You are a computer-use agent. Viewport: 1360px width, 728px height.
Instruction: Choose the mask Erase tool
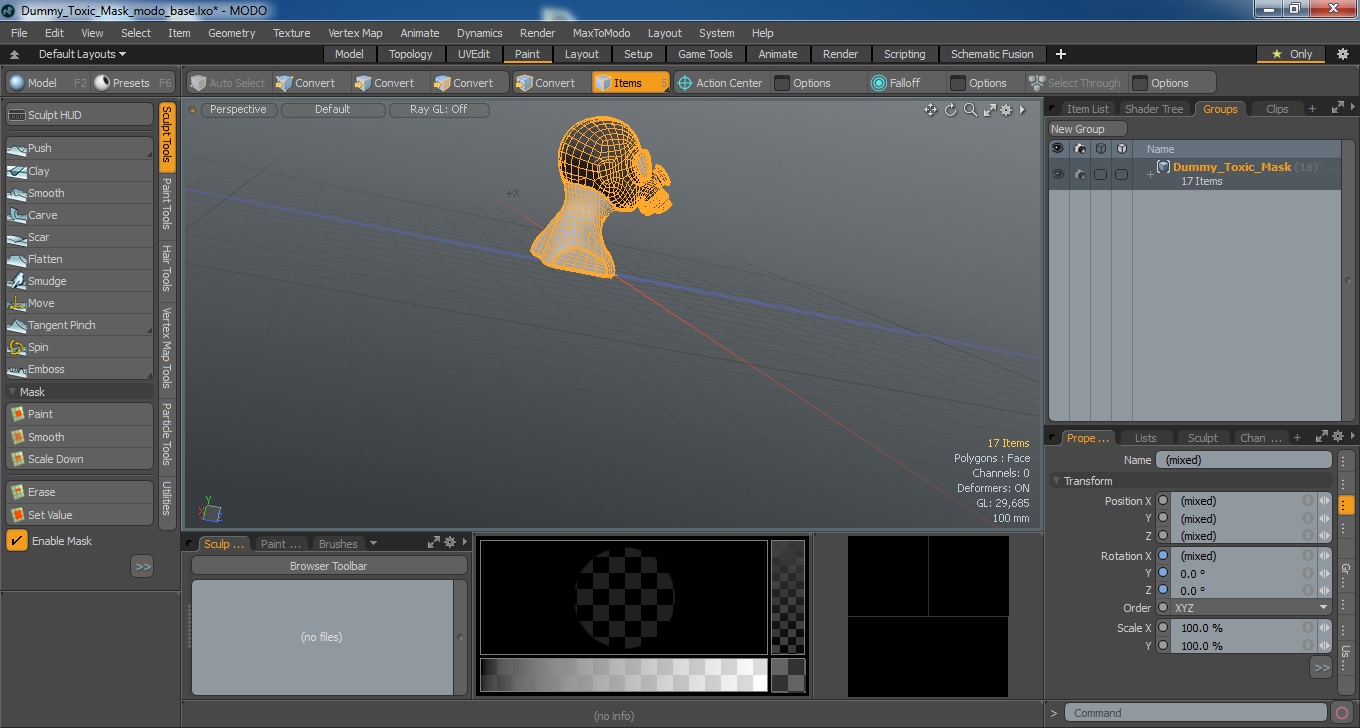point(79,492)
